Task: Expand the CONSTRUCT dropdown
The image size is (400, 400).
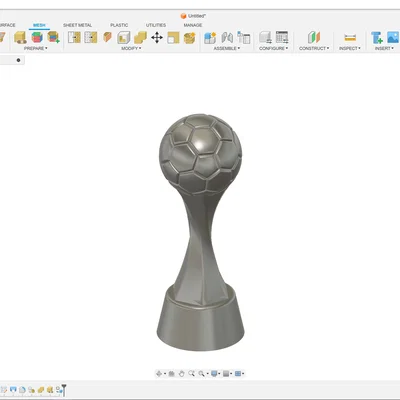Action: 314,48
